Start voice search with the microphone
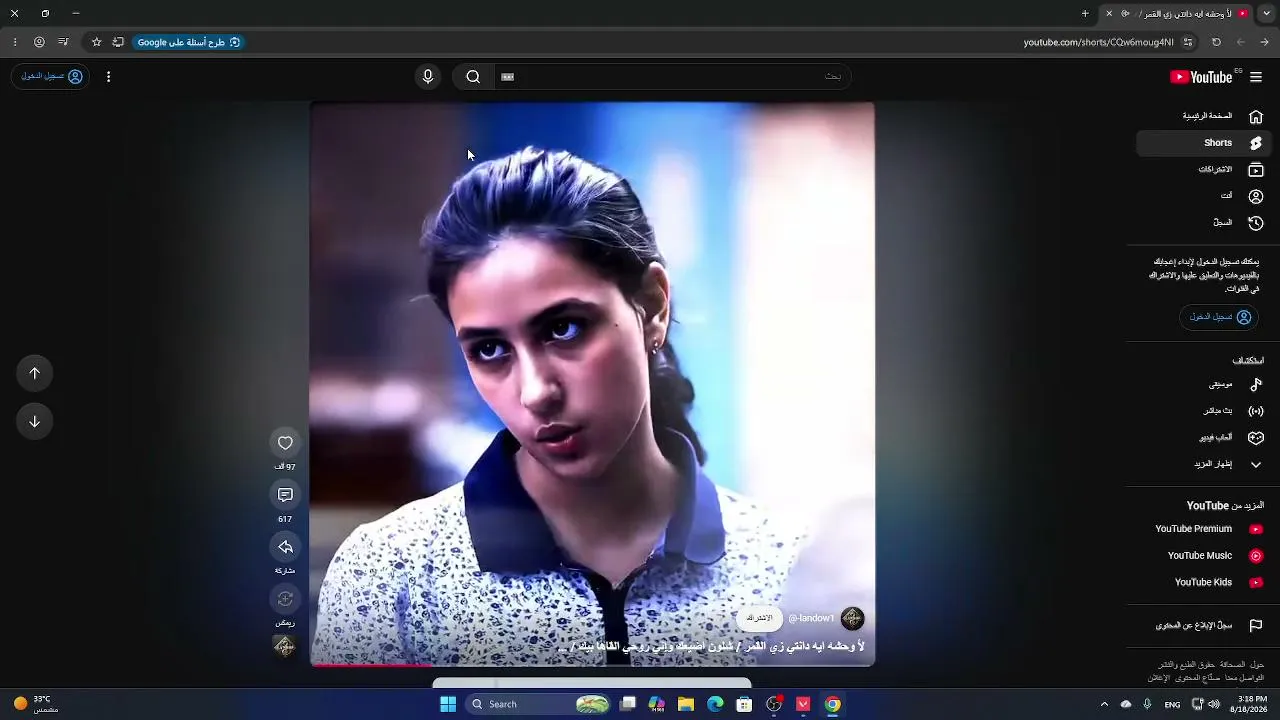The height and width of the screenshot is (720, 1280). click(428, 77)
